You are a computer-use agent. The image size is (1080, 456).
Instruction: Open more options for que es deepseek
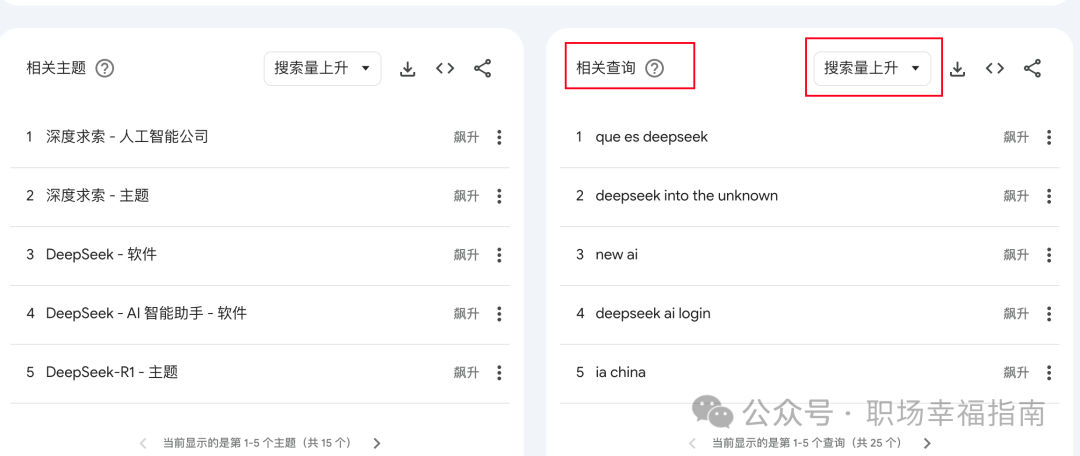[1049, 137]
